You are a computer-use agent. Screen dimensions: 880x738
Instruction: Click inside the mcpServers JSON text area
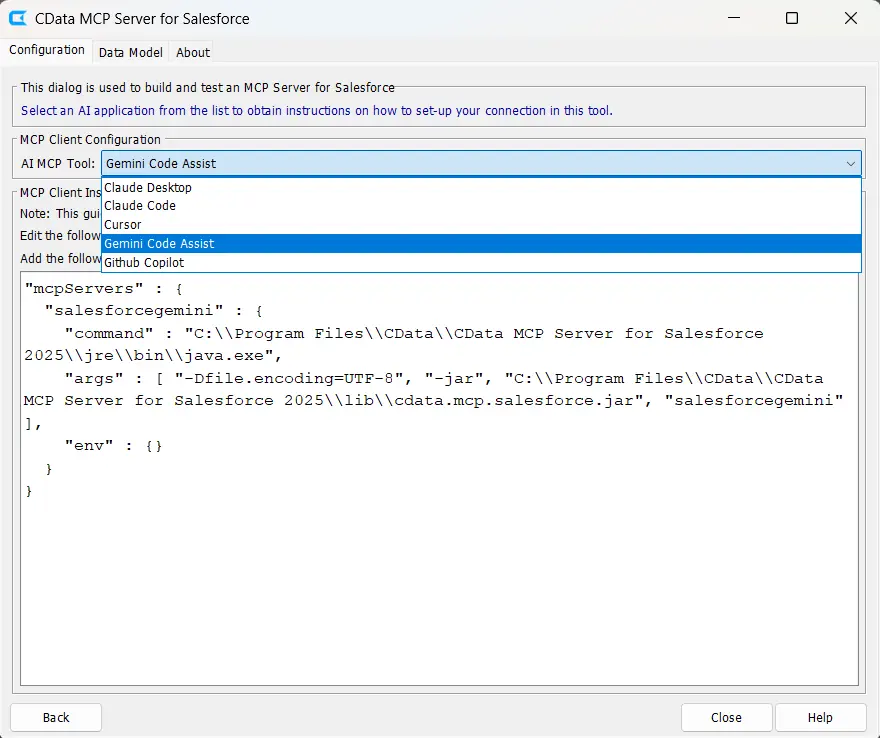440,580
